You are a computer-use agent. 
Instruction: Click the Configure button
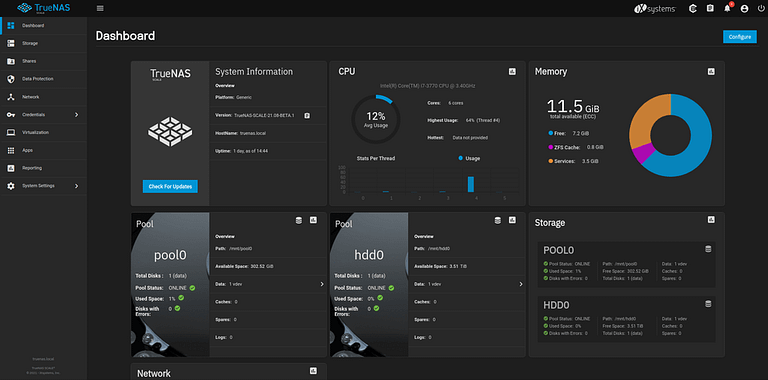pos(740,37)
